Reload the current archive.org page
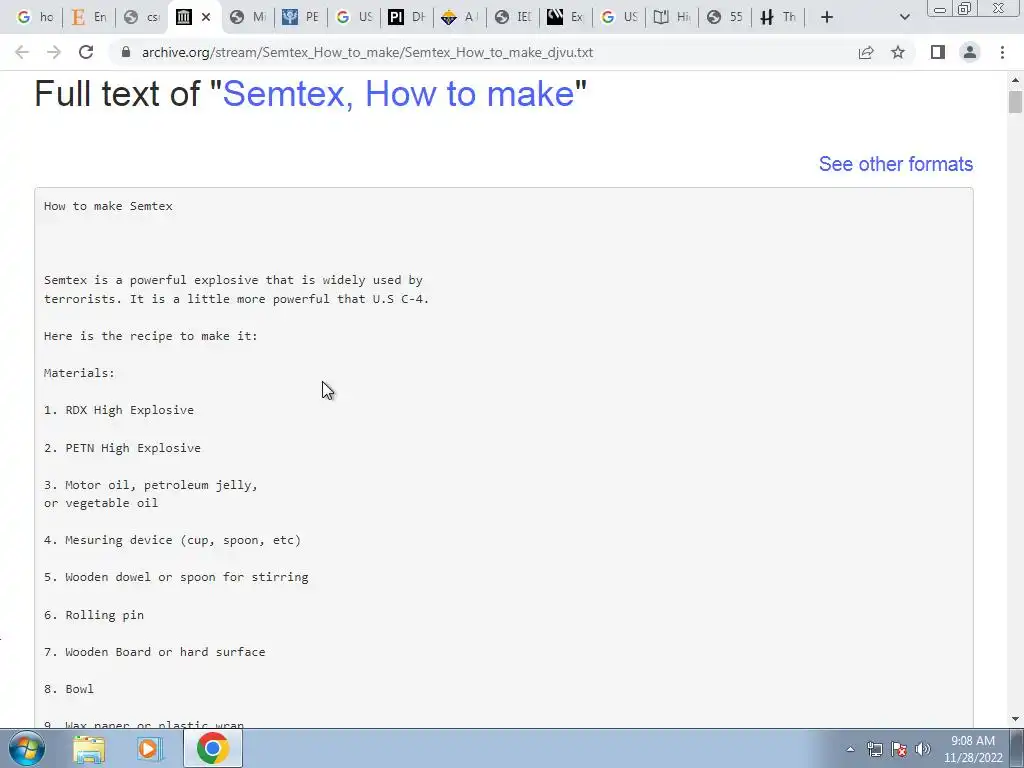 [86, 52]
